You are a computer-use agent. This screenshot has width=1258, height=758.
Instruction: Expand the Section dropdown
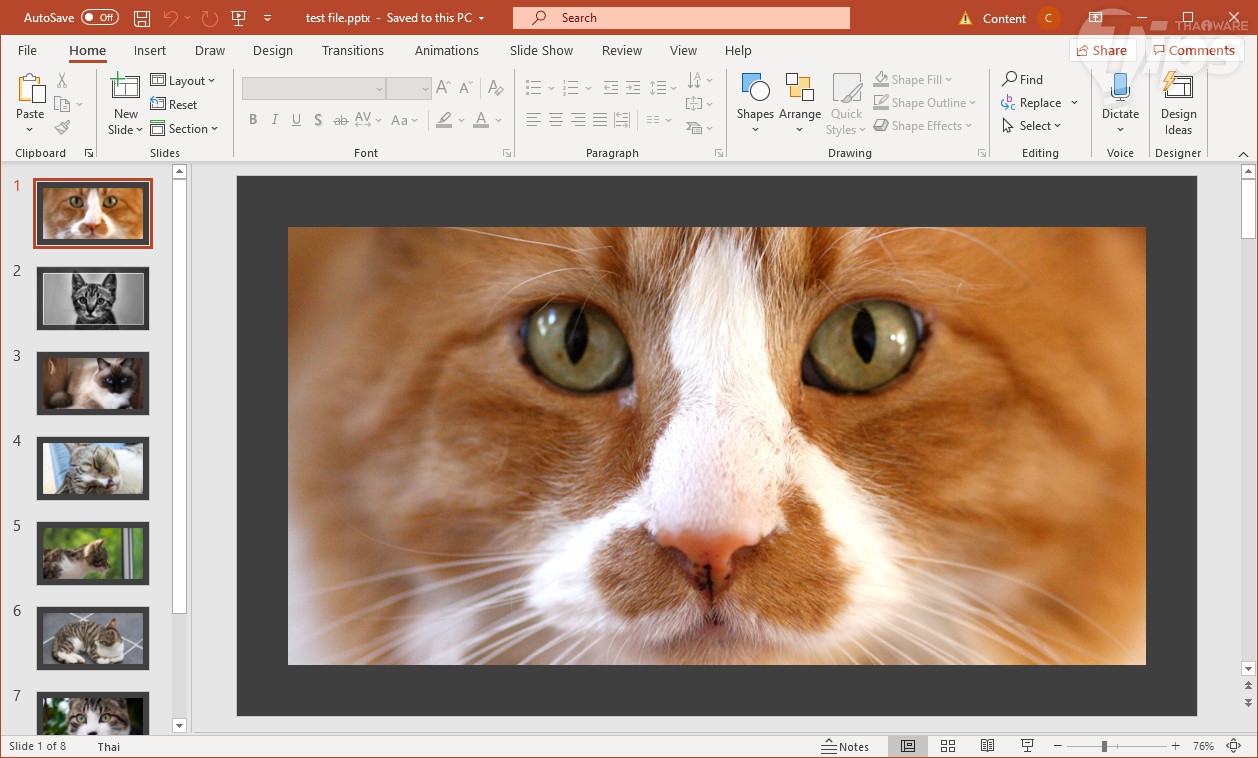point(185,129)
